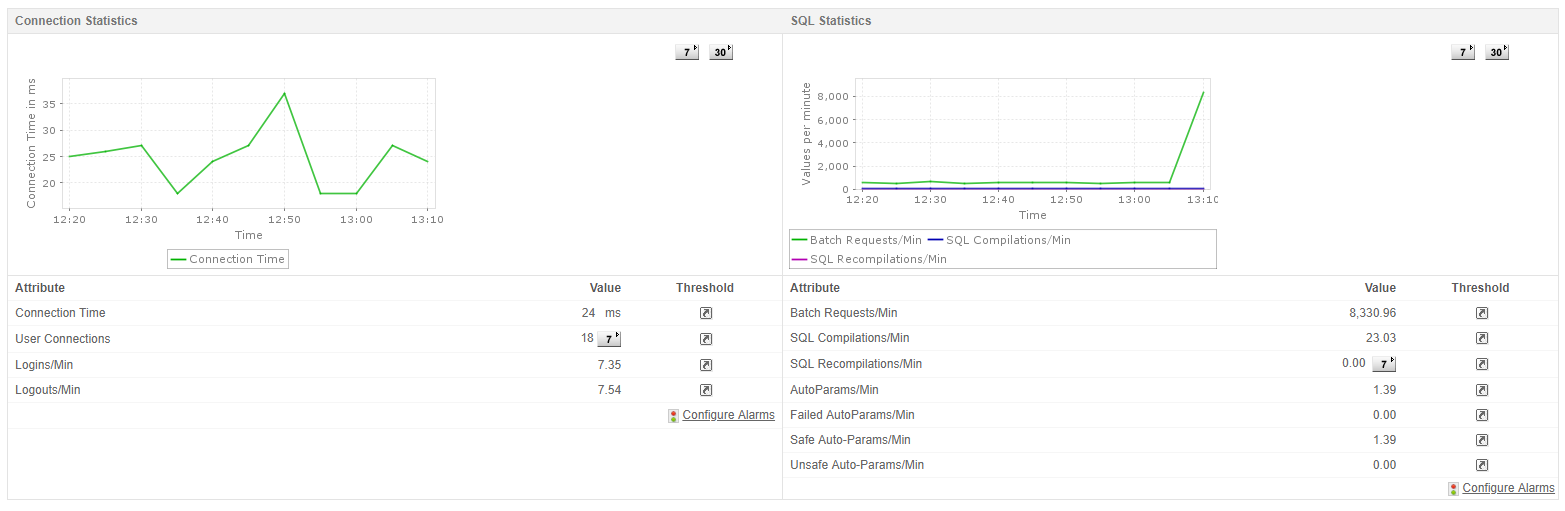Open threshold icon for Batch Requests/Min
This screenshot has height=511, width=1565.
1482,313
